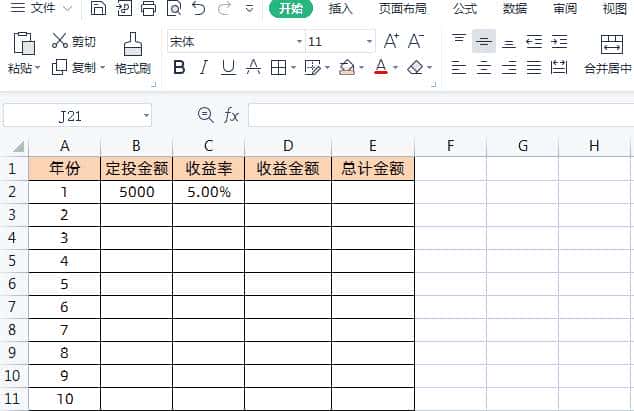
Task: Switch to the 插入 tab
Action: [x=340, y=8]
